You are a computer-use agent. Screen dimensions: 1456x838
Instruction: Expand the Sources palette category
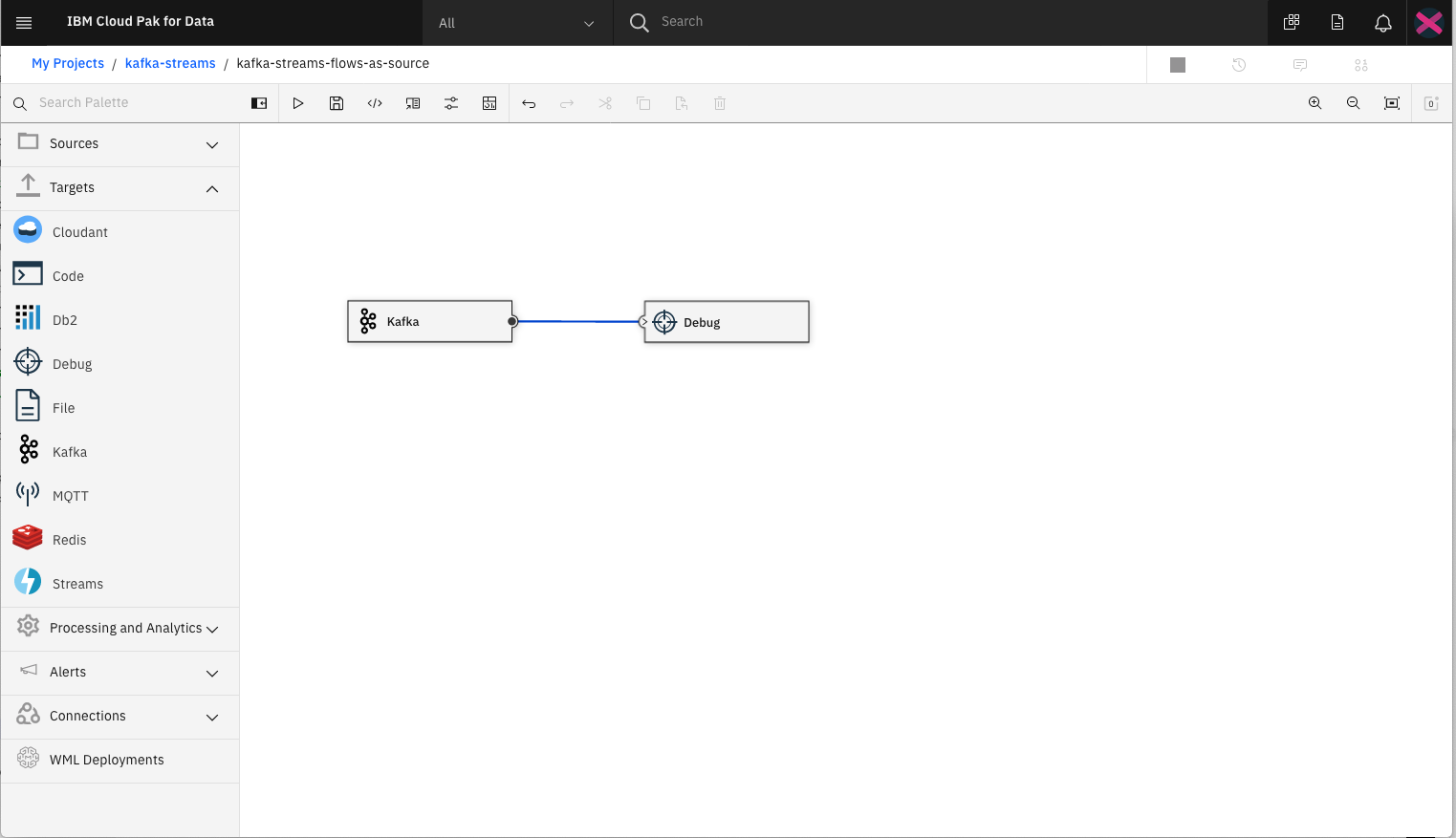[x=120, y=144]
